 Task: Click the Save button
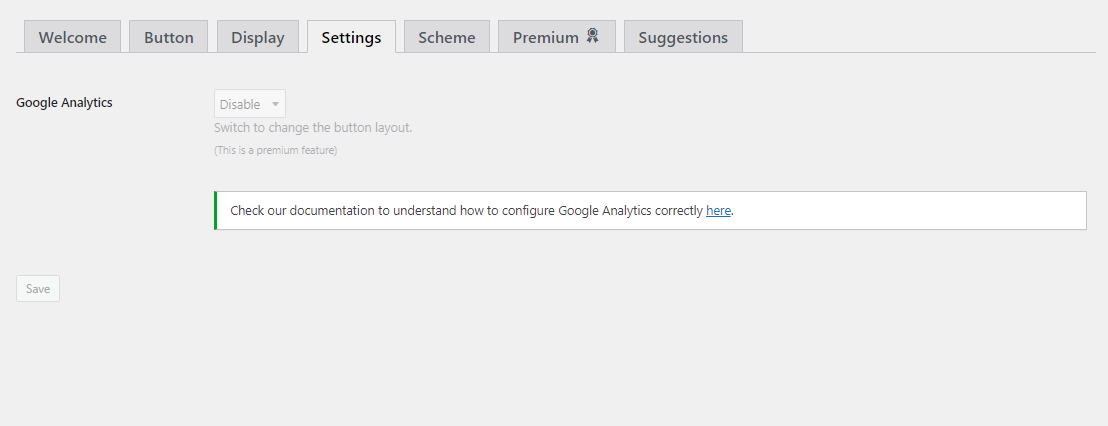38,288
